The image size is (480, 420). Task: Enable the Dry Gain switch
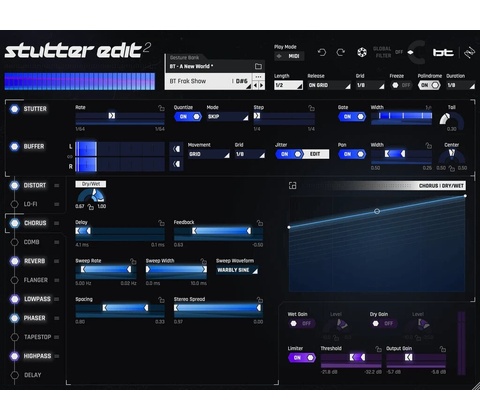384,323
